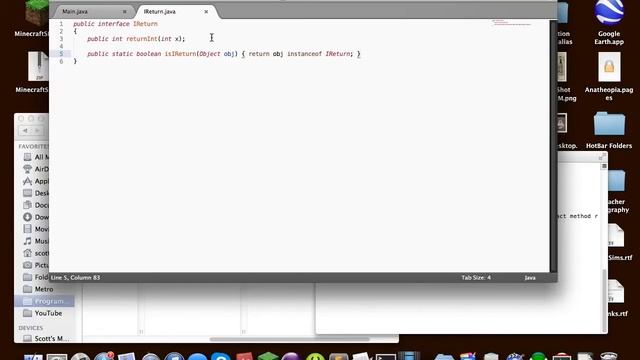Click the Finder horizontal scrollbar
640x360 pixels.
(289, 339)
